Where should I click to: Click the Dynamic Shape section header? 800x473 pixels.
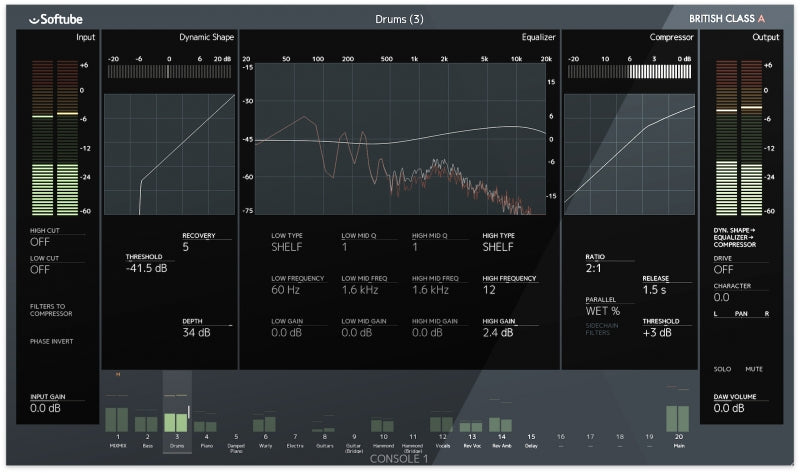(207, 37)
